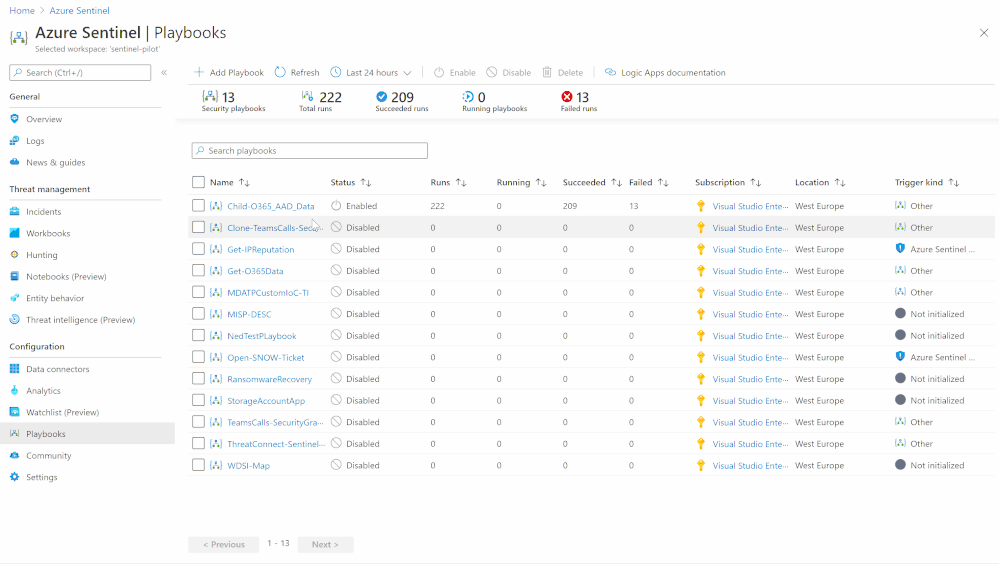Click the Logs icon in the sidebar

pyautogui.click(x=15, y=140)
